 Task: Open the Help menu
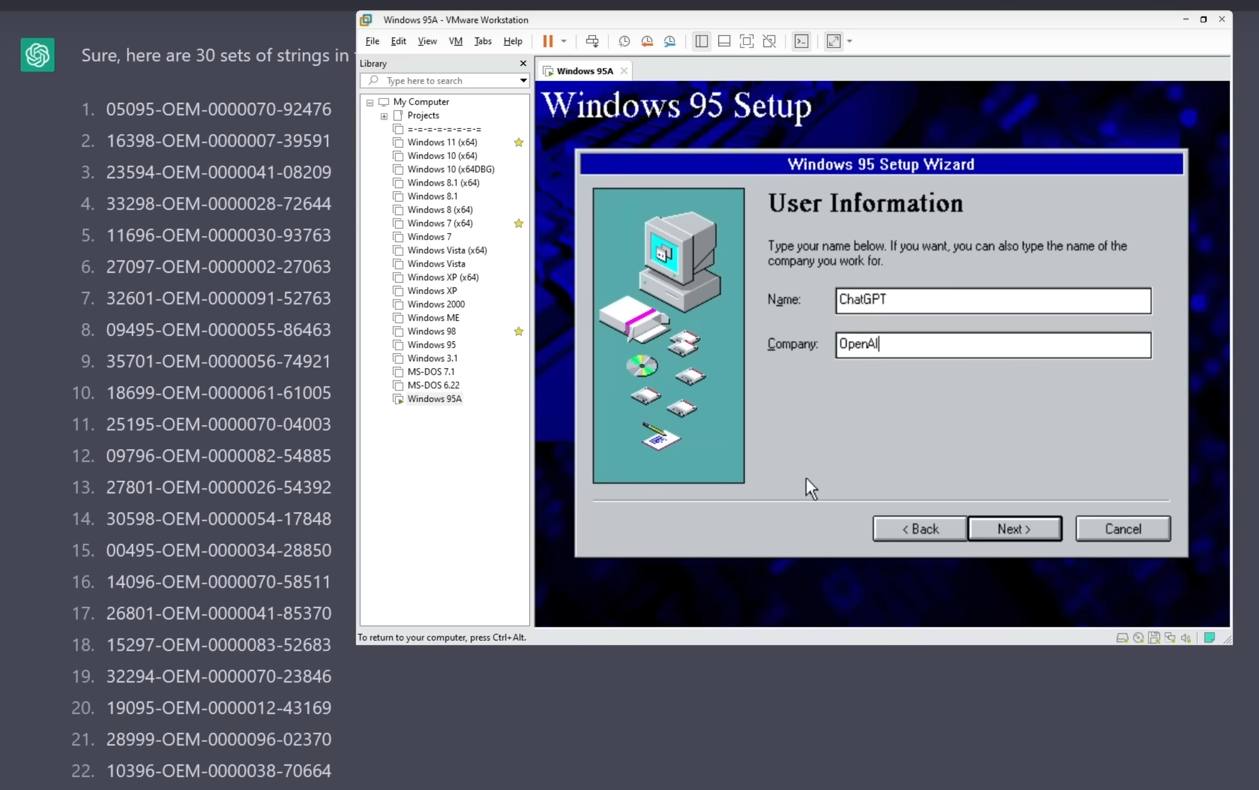[513, 41]
